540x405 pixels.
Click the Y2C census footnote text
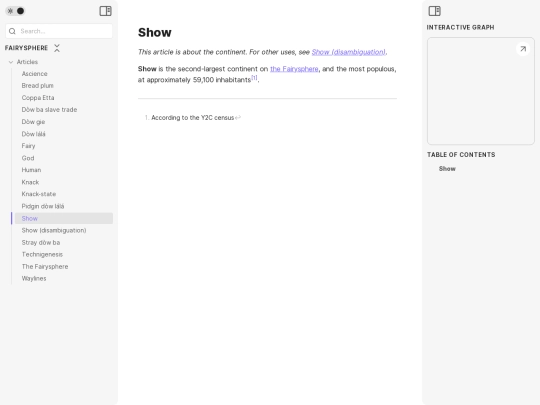[193, 118]
